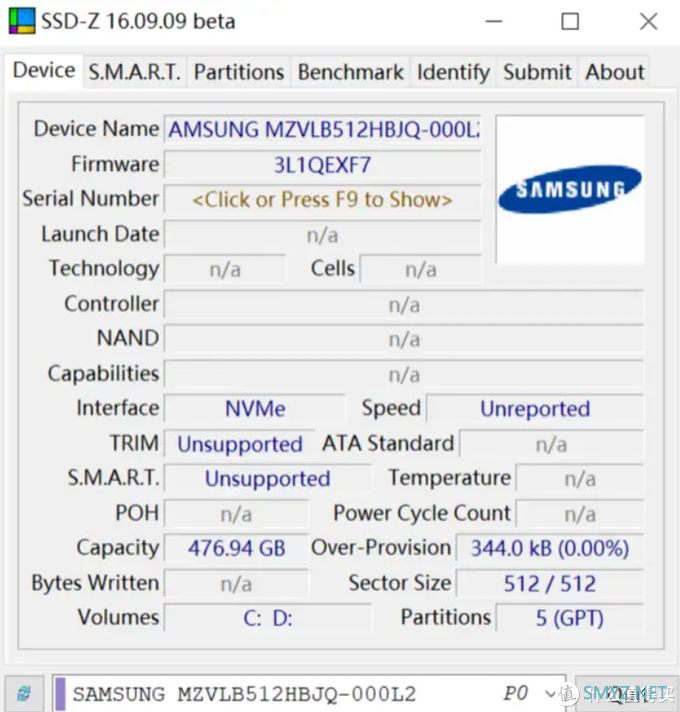Reveal serial number via Click or Press F9 field
Image resolution: width=680 pixels, height=712 pixels.
[x=322, y=199]
